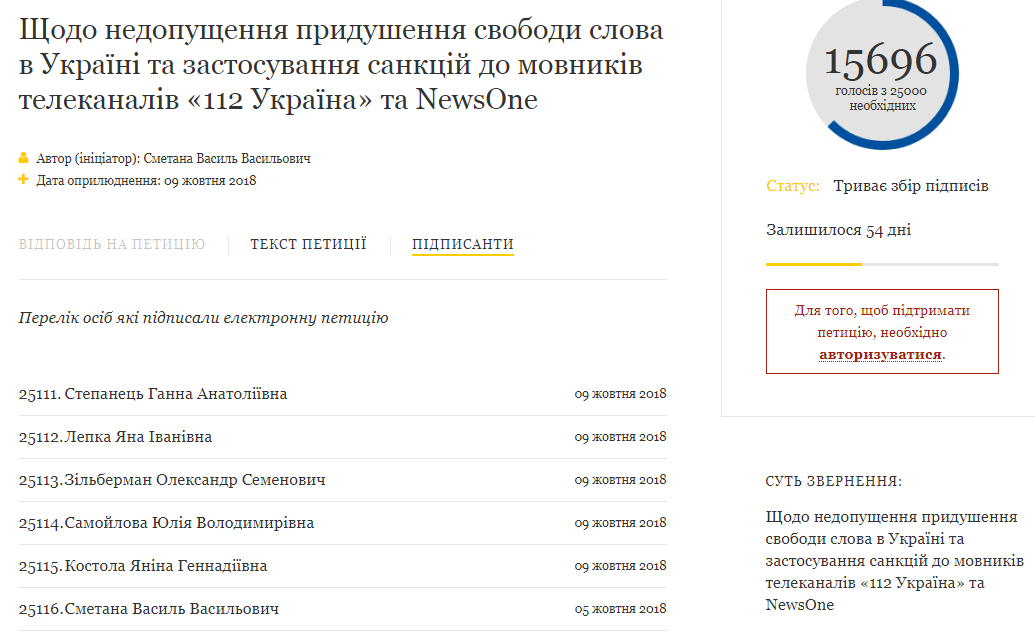Click the авторизуватися link
This screenshot has height=636, width=1035.
(x=880, y=354)
